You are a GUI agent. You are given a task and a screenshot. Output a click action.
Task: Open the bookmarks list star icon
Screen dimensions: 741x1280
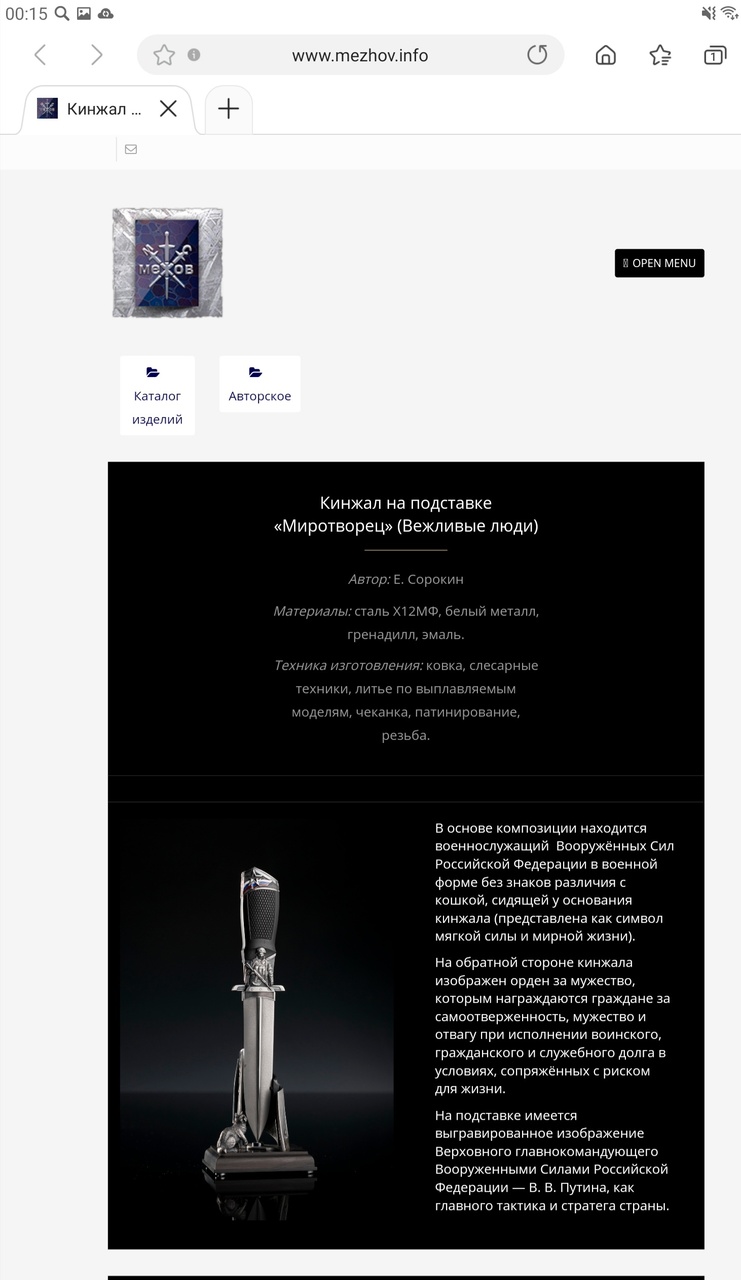pos(660,55)
